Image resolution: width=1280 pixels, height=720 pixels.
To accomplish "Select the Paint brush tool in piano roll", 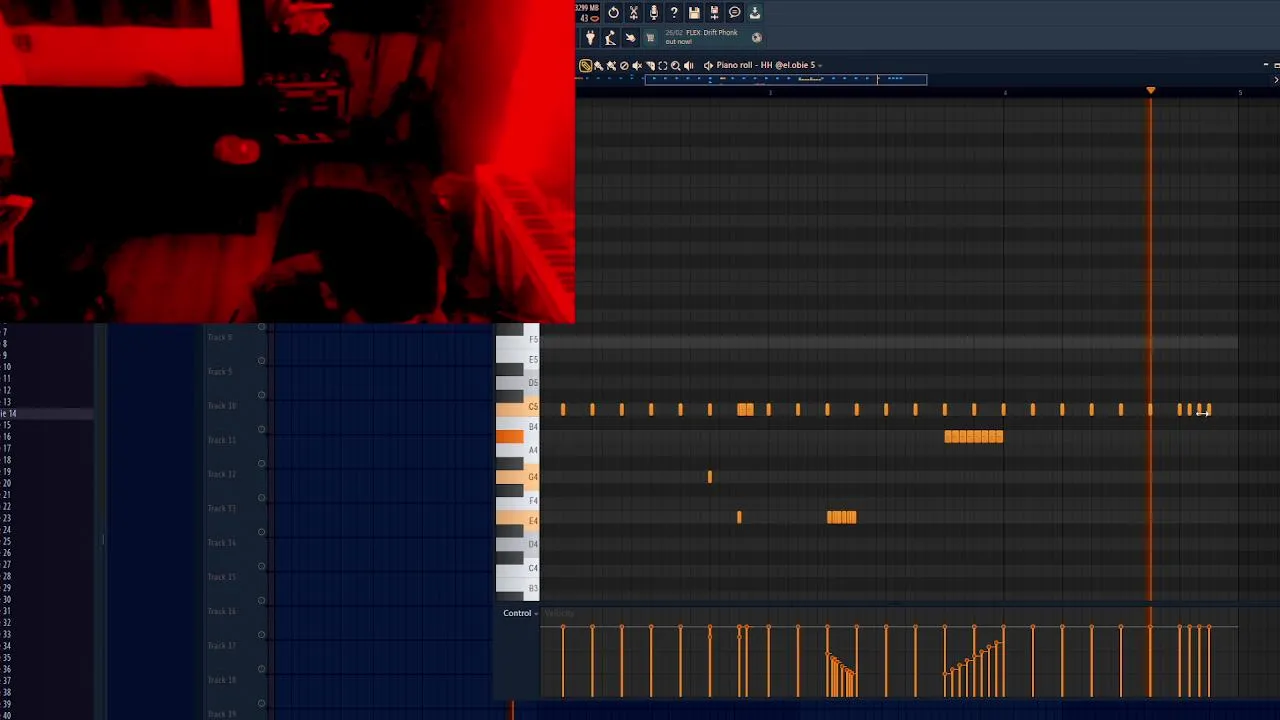I will pyautogui.click(x=598, y=65).
